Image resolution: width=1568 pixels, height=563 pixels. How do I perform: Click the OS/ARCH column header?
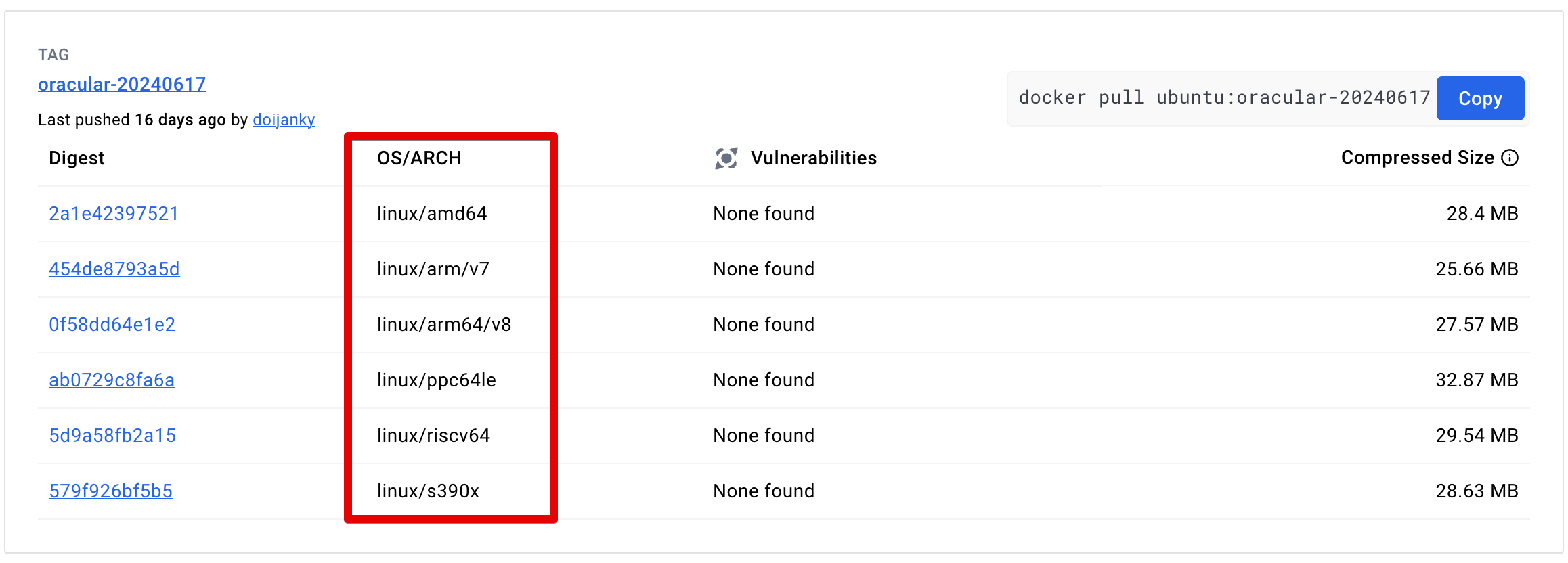[420, 158]
